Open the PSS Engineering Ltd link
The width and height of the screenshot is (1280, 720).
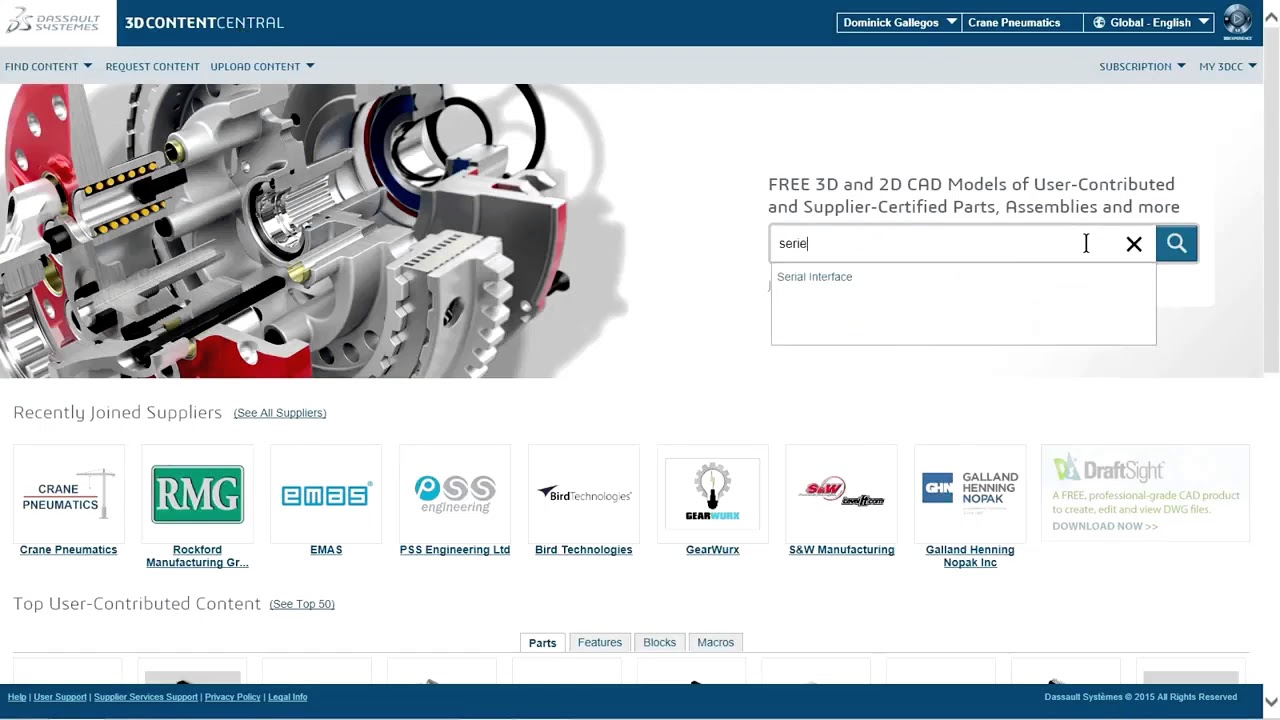tap(455, 550)
